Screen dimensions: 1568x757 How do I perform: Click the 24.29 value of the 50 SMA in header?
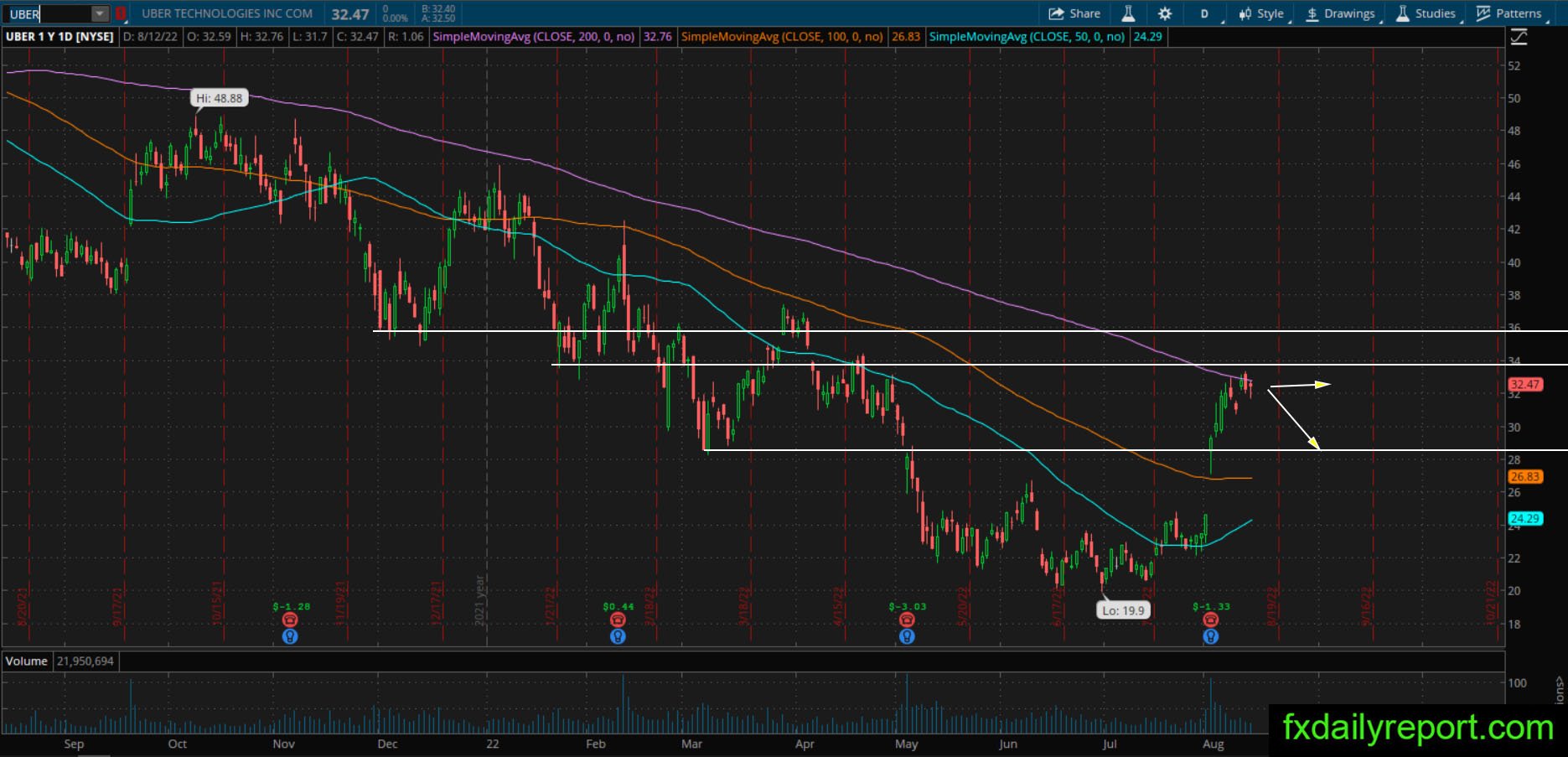[x=1147, y=37]
